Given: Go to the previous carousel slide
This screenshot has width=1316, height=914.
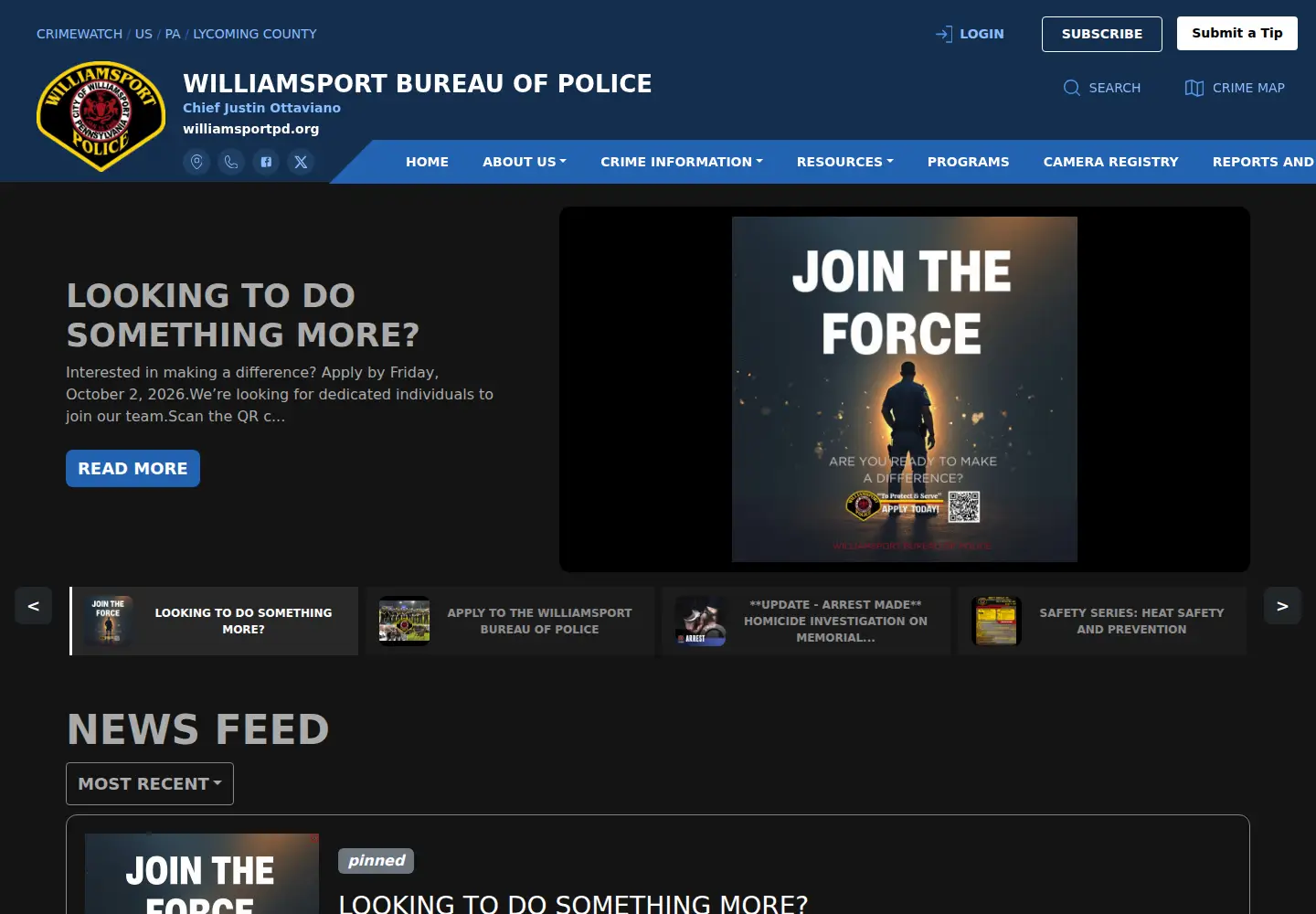Looking at the screenshot, I should (x=34, y=606).
